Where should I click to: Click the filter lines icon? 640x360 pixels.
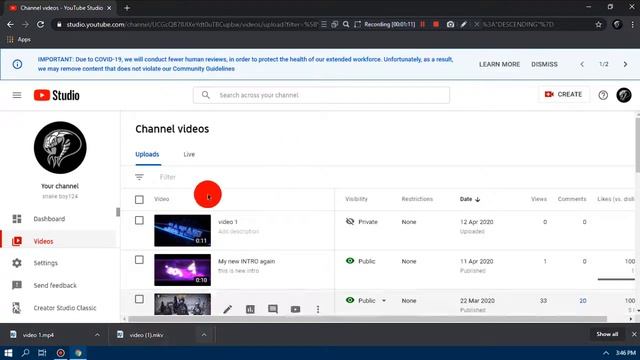(x=139, y=177)
